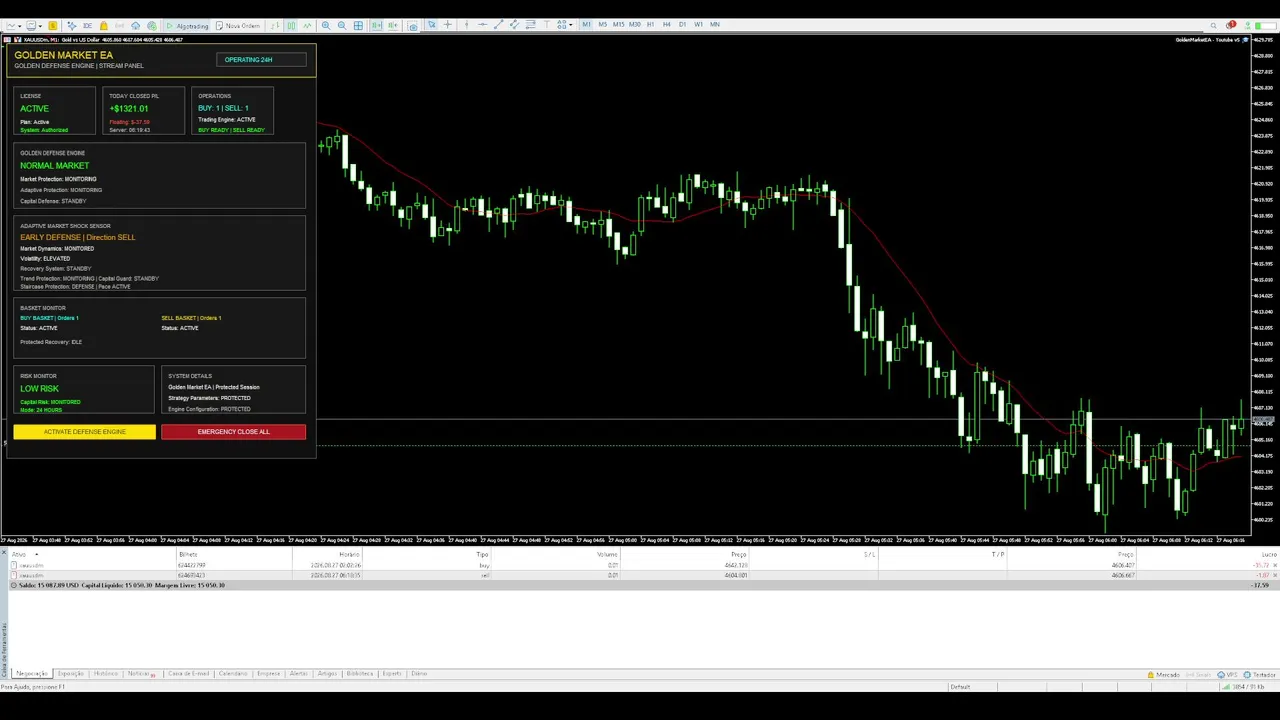Select the Fibonacci retracement tool
The image size is (1280, 720).
point(530,24)
